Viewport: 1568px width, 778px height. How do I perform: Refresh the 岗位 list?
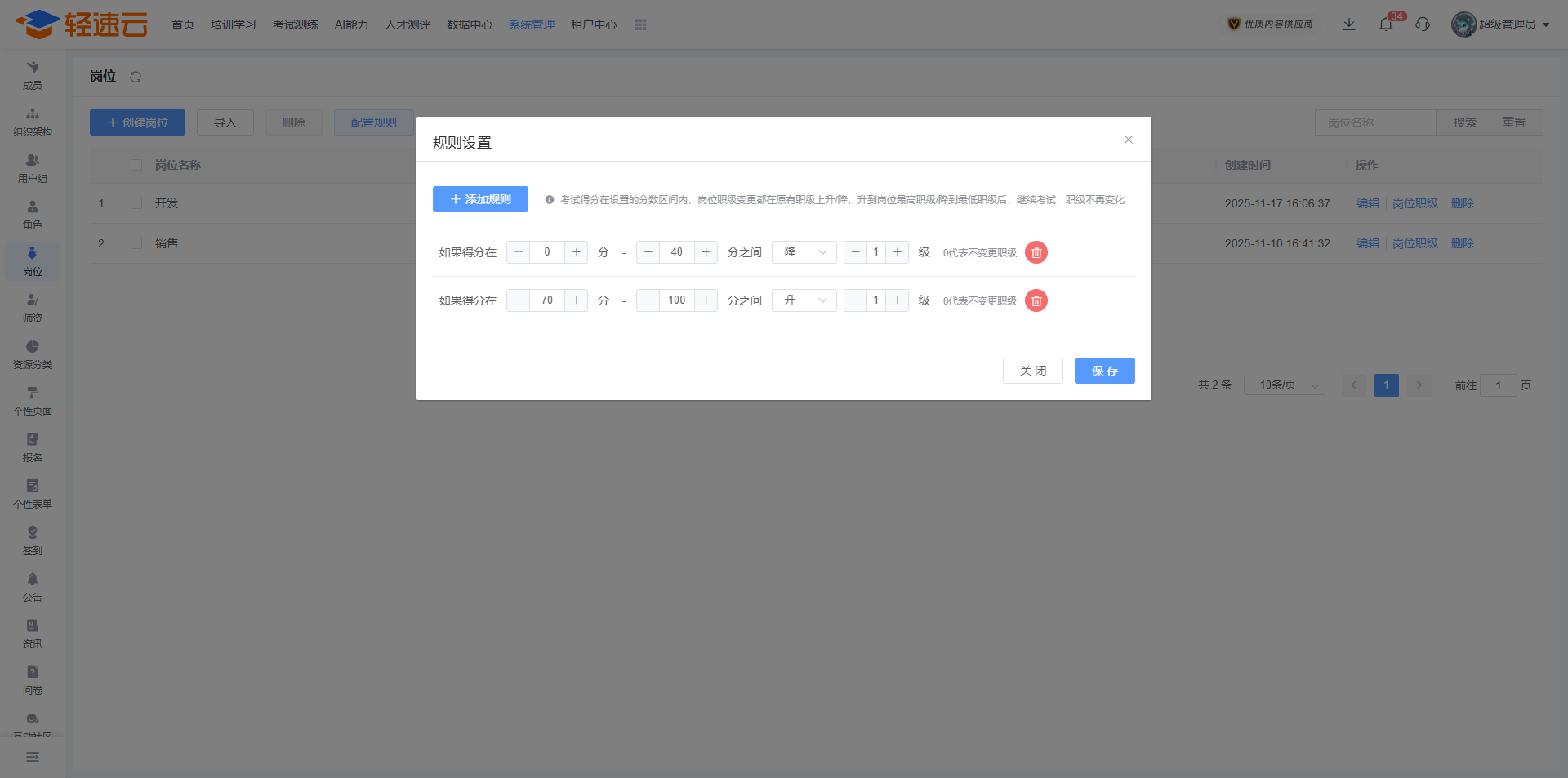(136, 77)
